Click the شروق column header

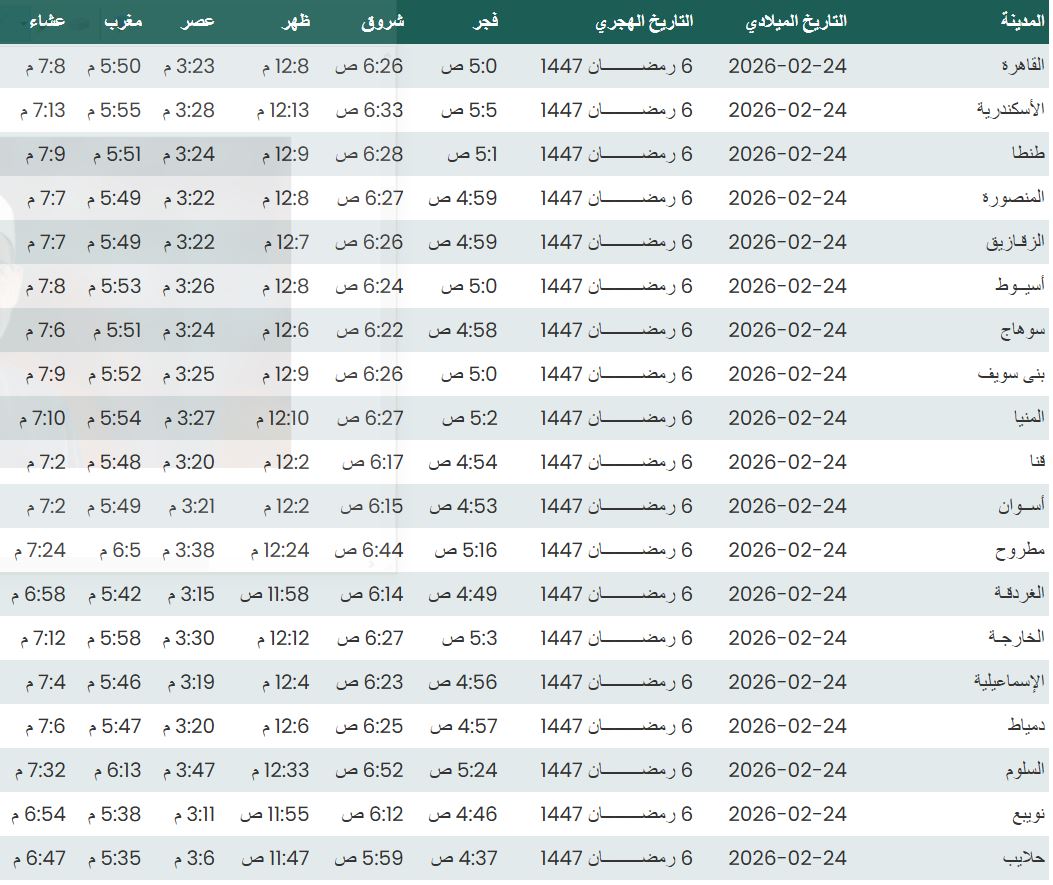pyautogui.click(x=383, y=22)
